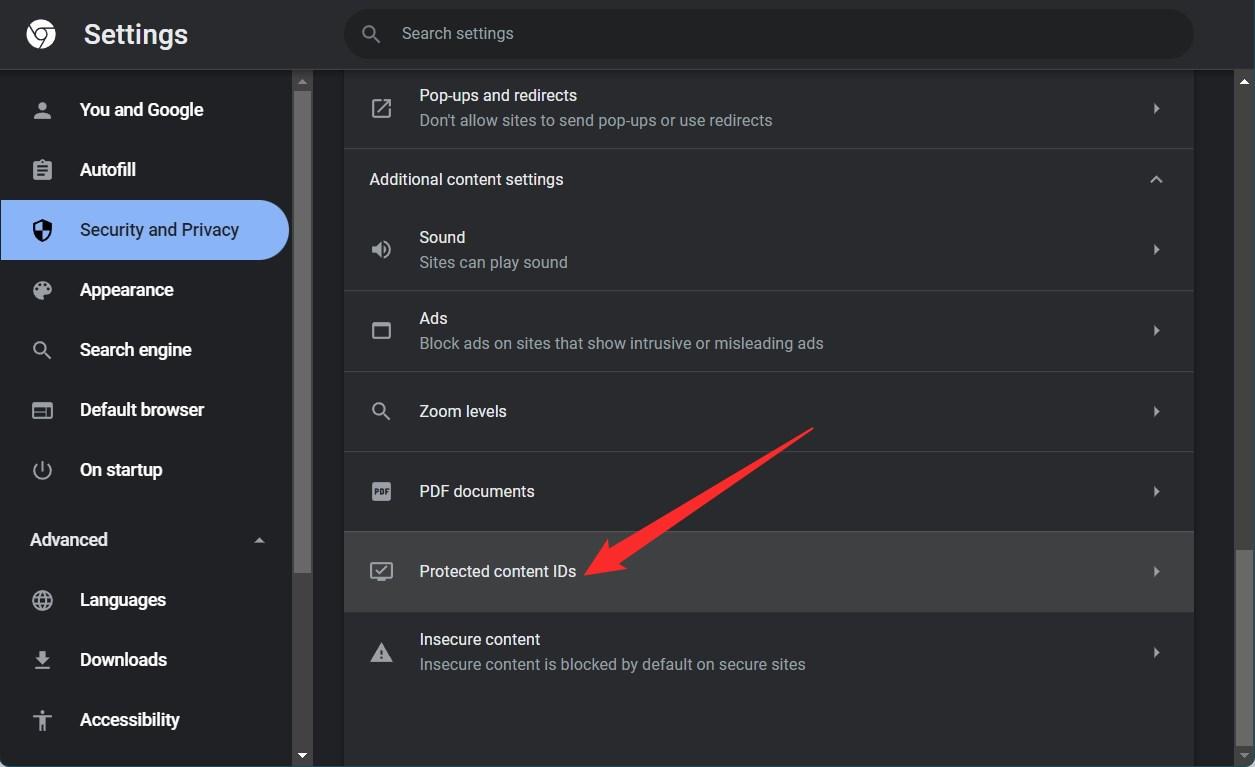The width and height of the screenshot is (1255, 767).
Task: Click the Chrome logo icon
Action: 39,33
